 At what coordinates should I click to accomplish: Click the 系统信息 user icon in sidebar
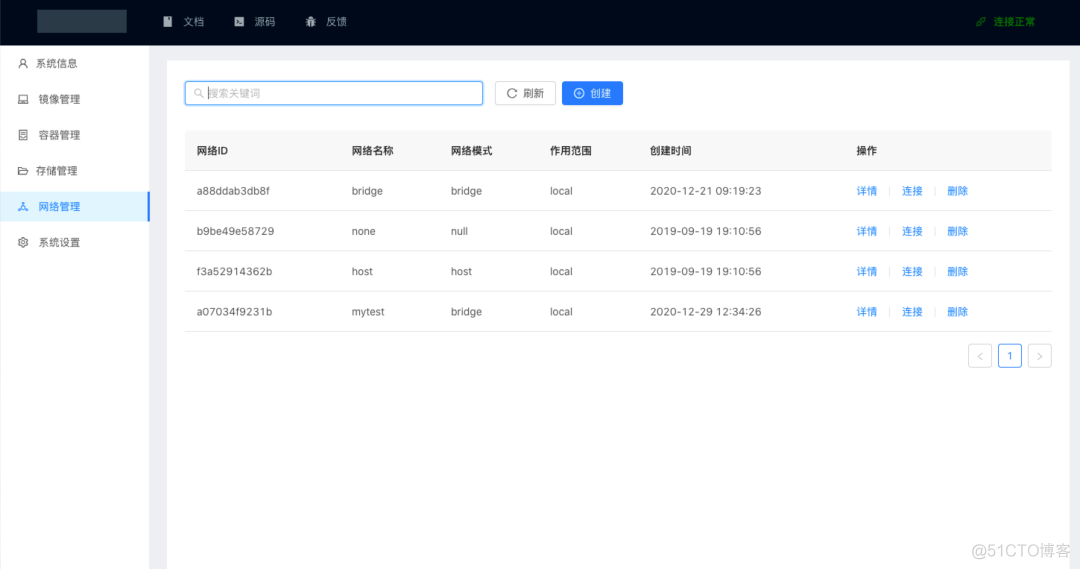click(23, 63)
